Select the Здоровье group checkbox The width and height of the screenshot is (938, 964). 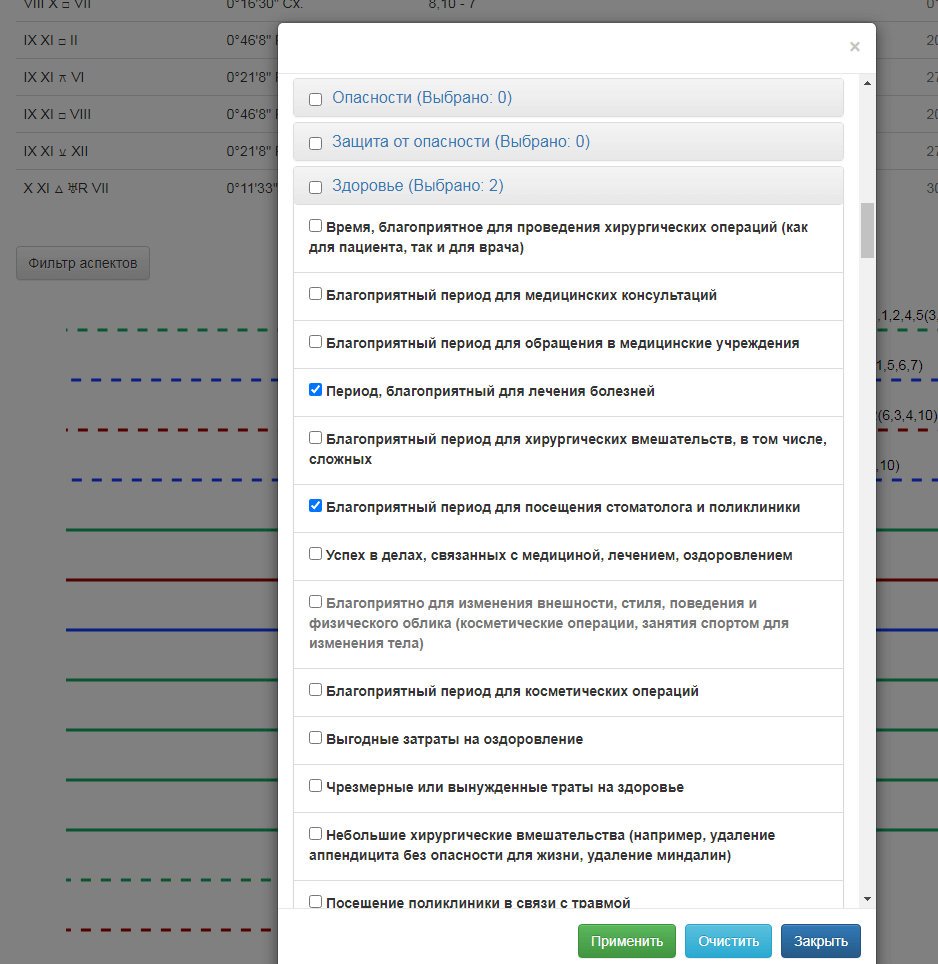[x=315, y=187]
